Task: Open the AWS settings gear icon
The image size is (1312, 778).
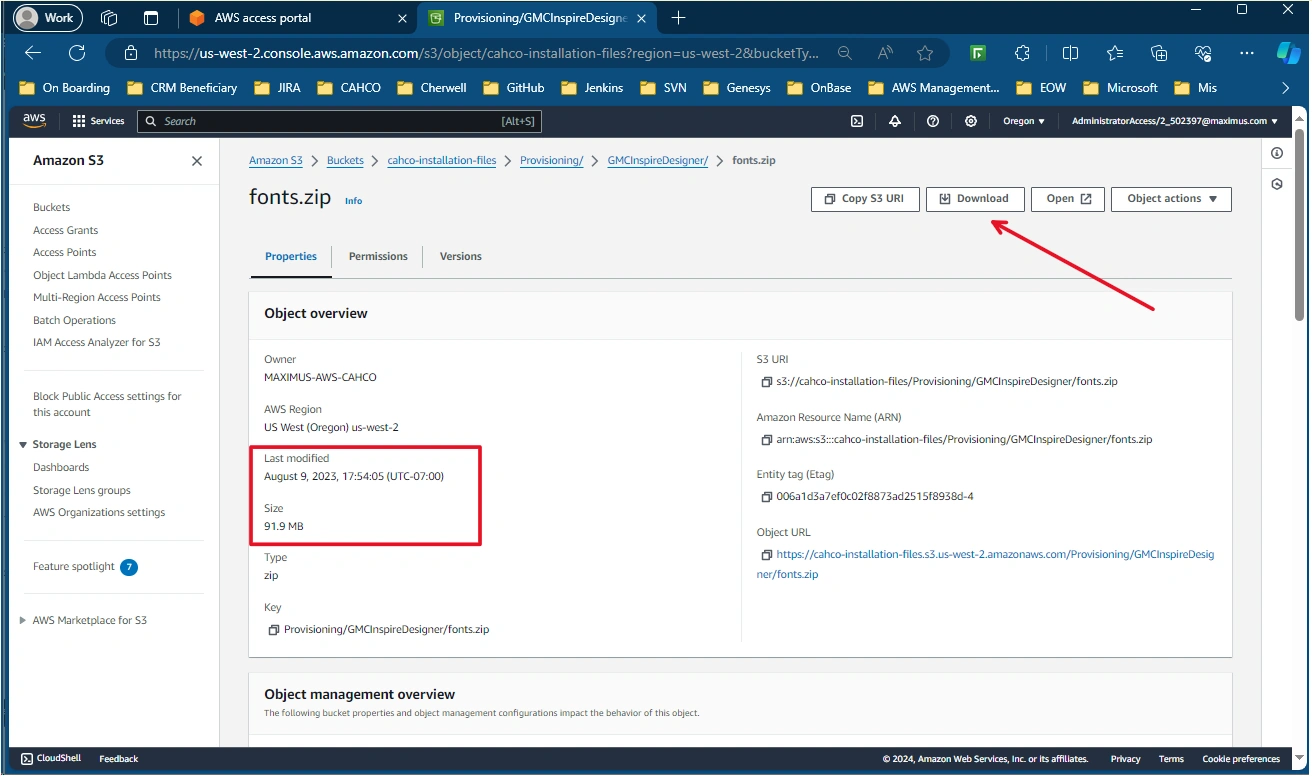Action: [971, 121]
